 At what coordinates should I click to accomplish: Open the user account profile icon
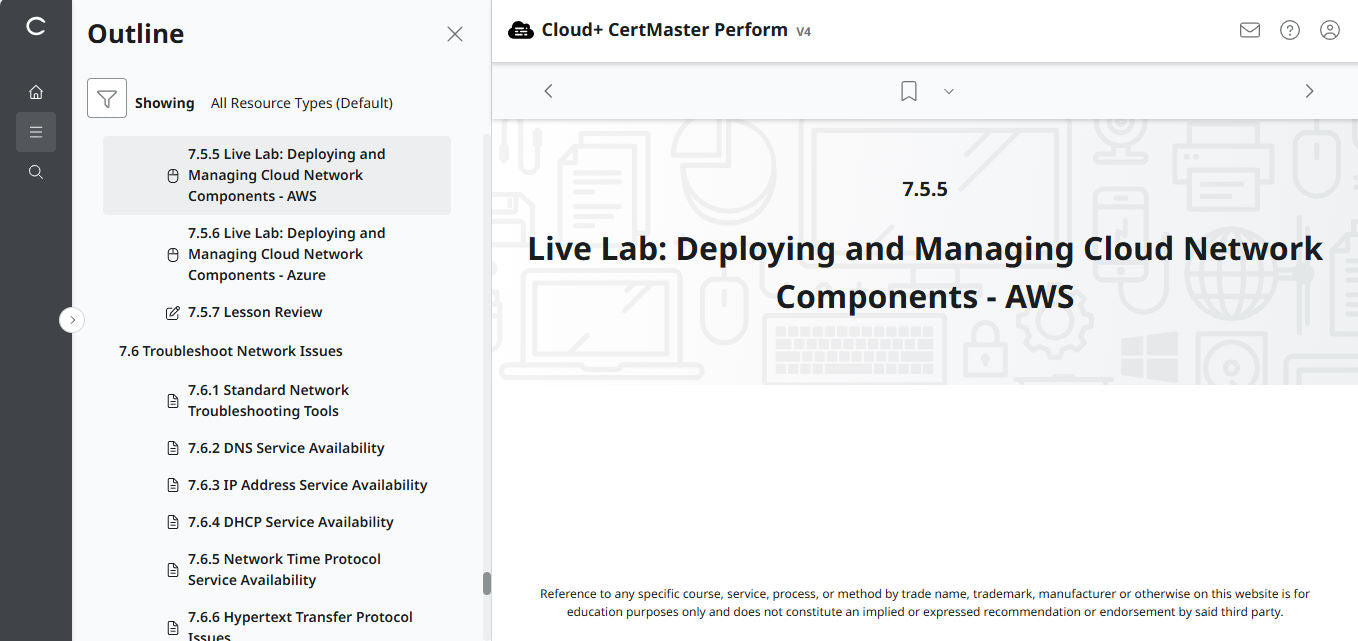(x=1329, y=30)
